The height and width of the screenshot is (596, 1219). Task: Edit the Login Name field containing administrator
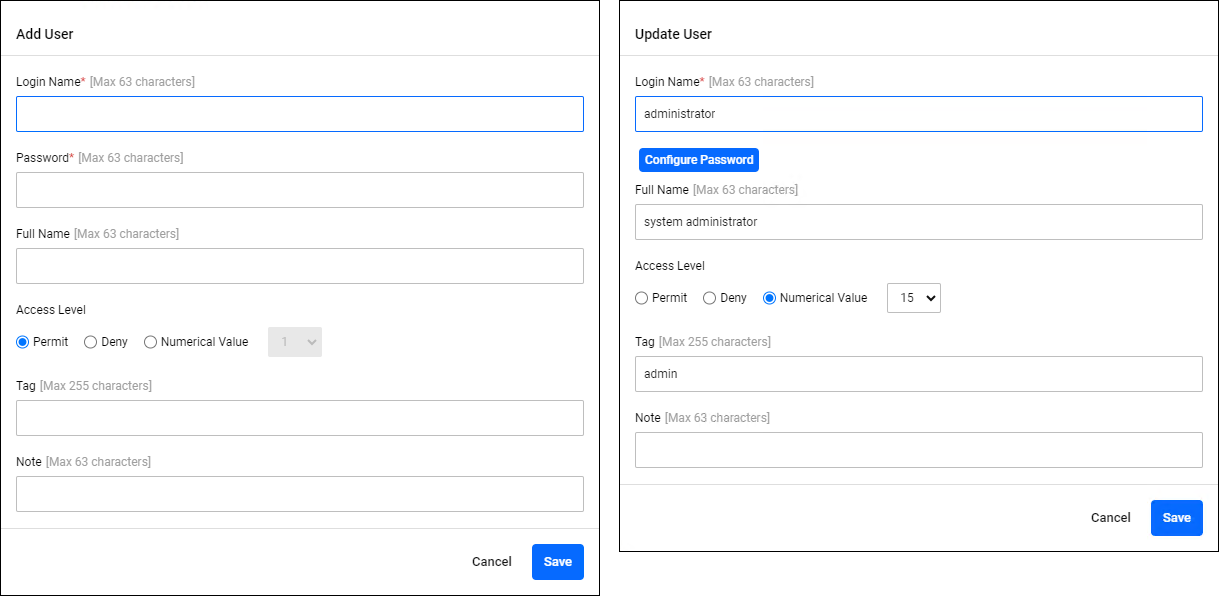click(x=918, y=114)
